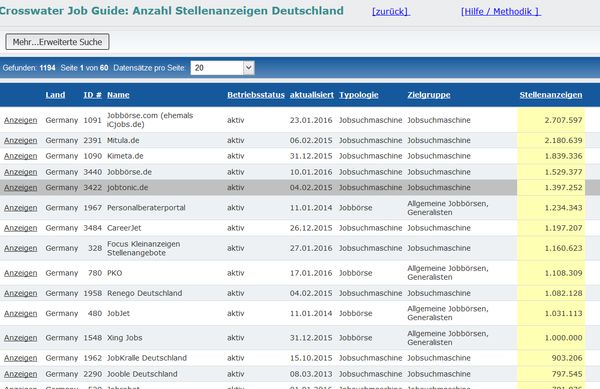Image resolution: width=600 pixels, height=389 pixels.
Task: Click the [zurück] link
Action: coord(391,12)
